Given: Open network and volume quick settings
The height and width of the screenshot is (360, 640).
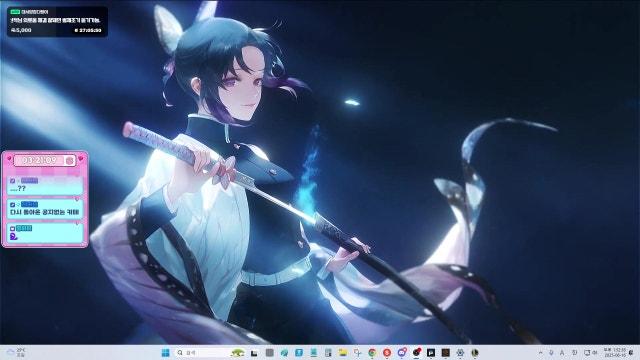Looking at the screenshot, I should pos(590,353).
